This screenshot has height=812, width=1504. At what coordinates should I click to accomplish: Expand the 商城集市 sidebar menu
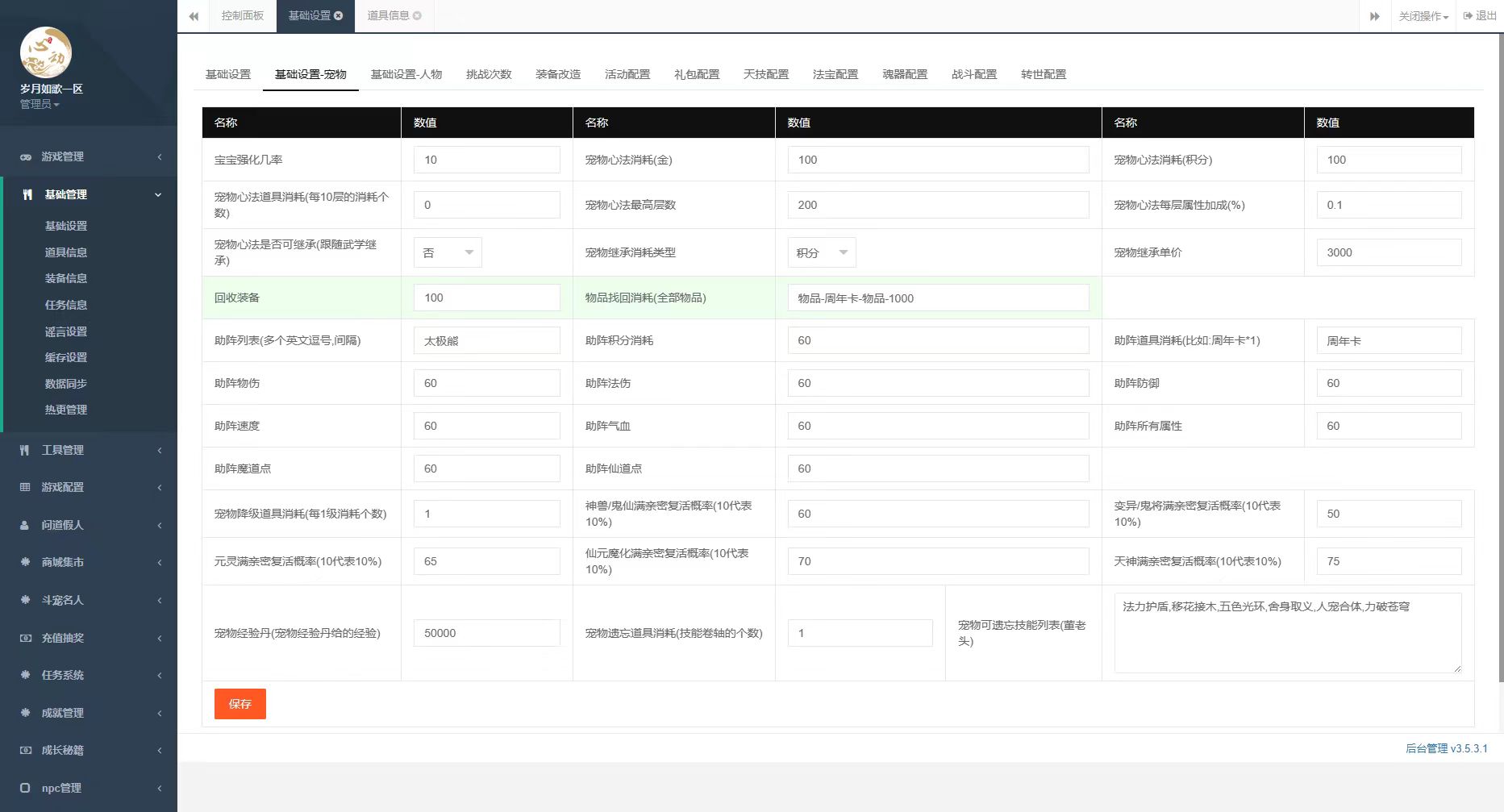click(x=89, y=562)
